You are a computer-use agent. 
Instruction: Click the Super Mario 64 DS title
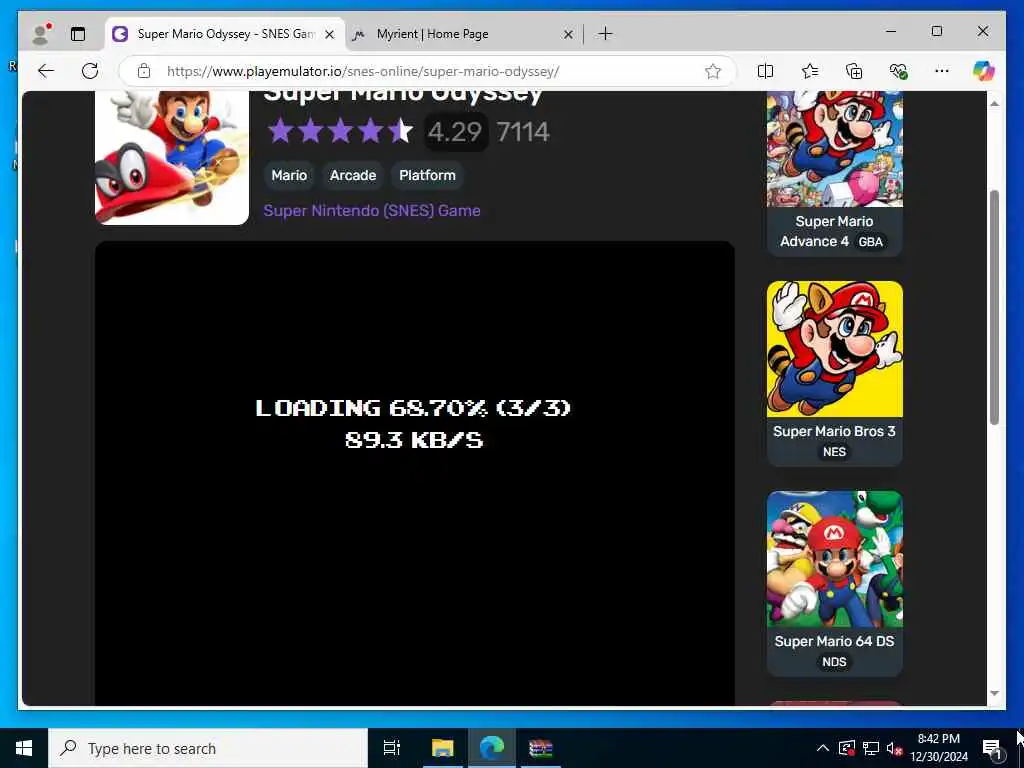pos(834,641)
